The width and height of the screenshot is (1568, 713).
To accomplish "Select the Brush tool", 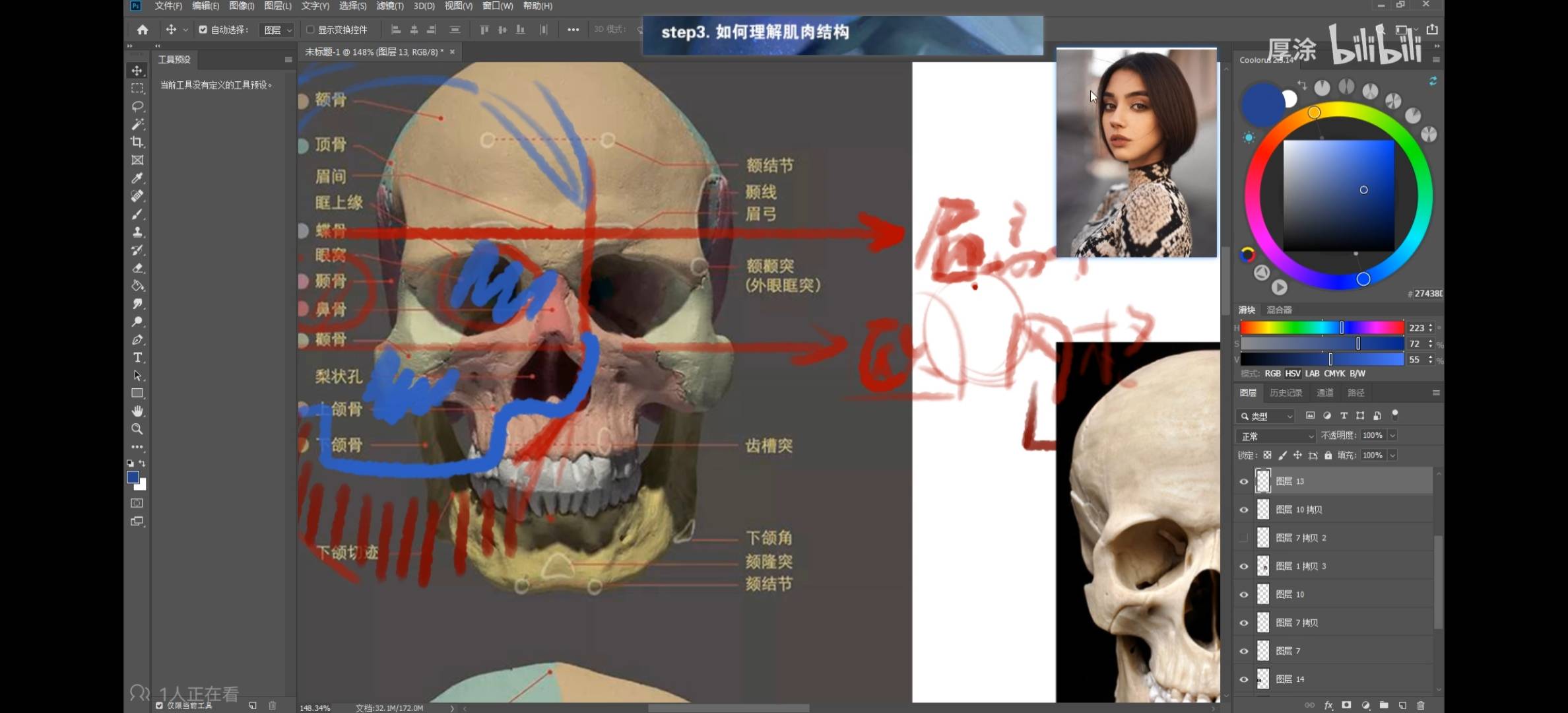I will 137,215.
